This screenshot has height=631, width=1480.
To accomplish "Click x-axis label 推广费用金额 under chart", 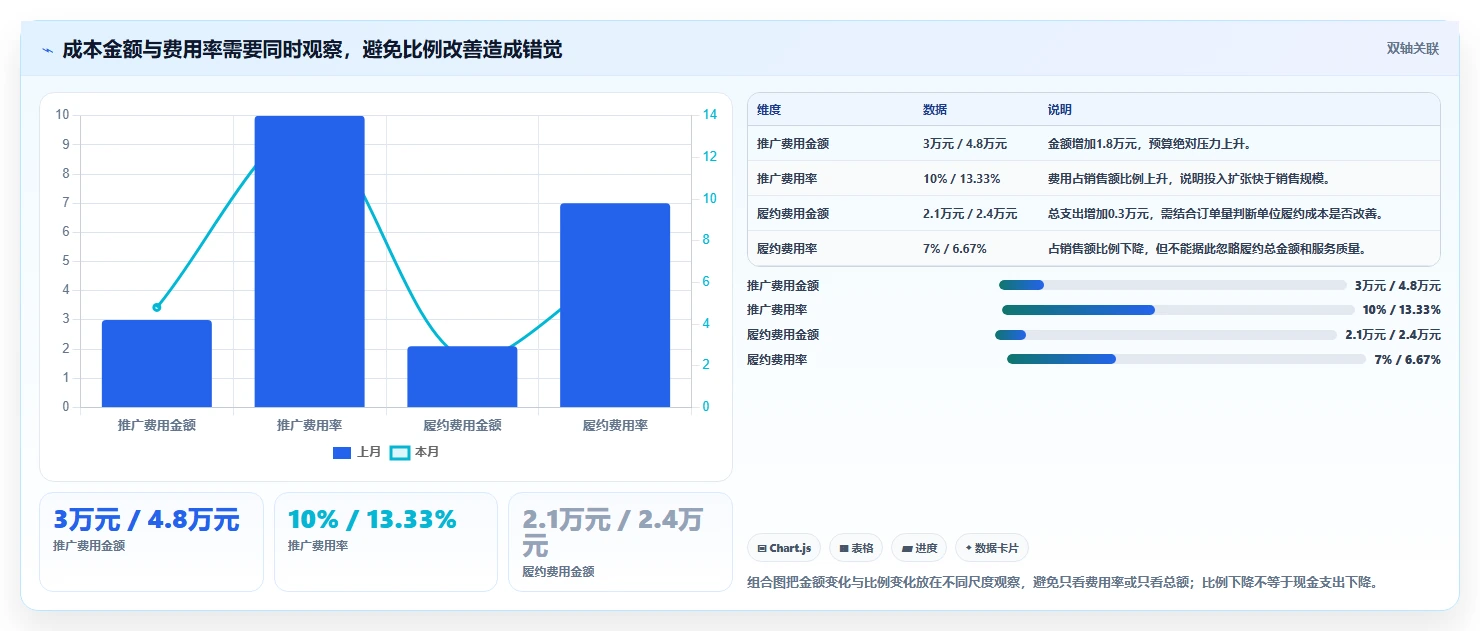I will (157, 425).
